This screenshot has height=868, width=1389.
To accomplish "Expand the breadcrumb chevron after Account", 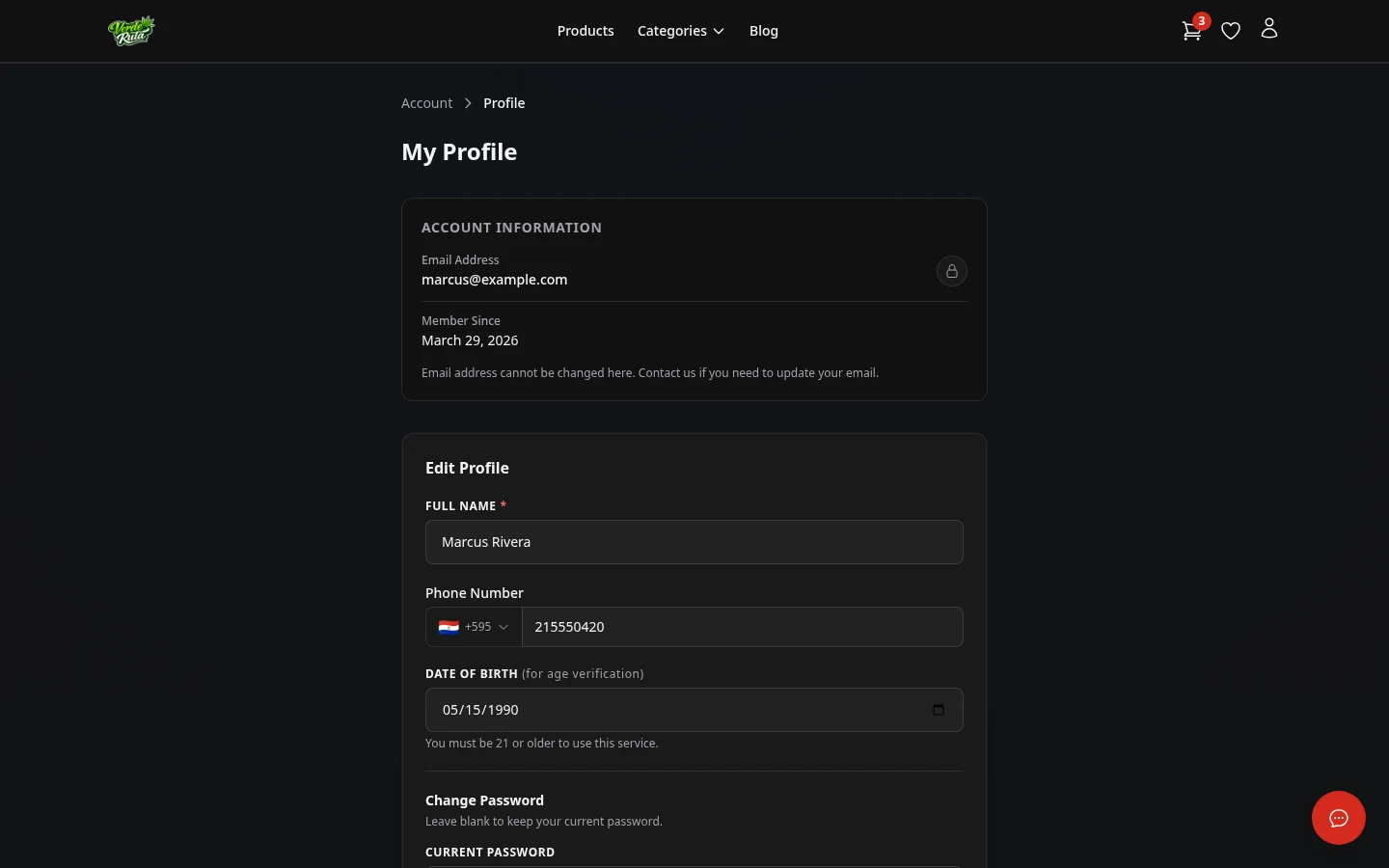I will click(467, 102).
